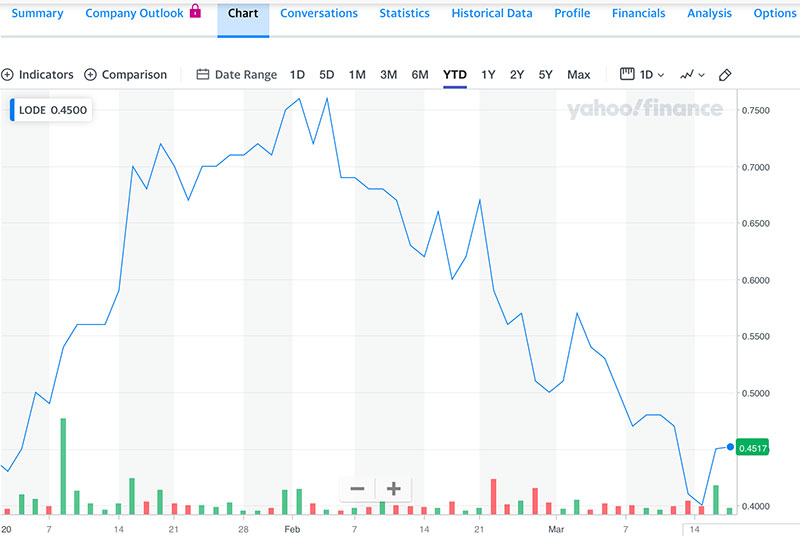
Task: Switch the range to 6M
Action: 420,75
